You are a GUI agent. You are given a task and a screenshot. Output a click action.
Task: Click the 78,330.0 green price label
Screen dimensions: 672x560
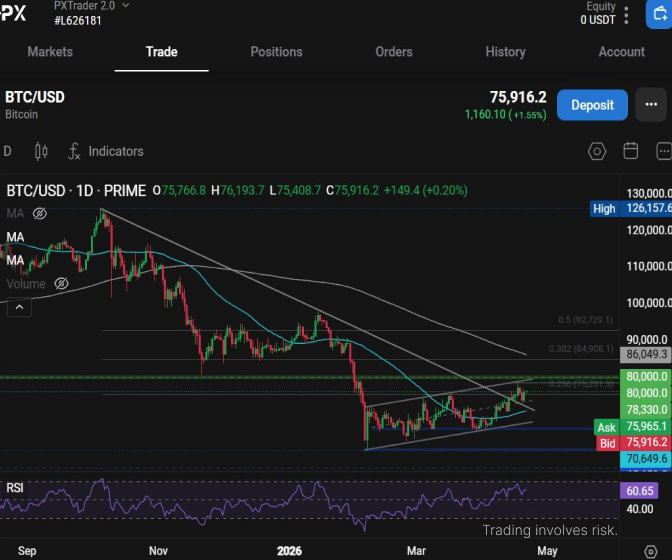646,410
